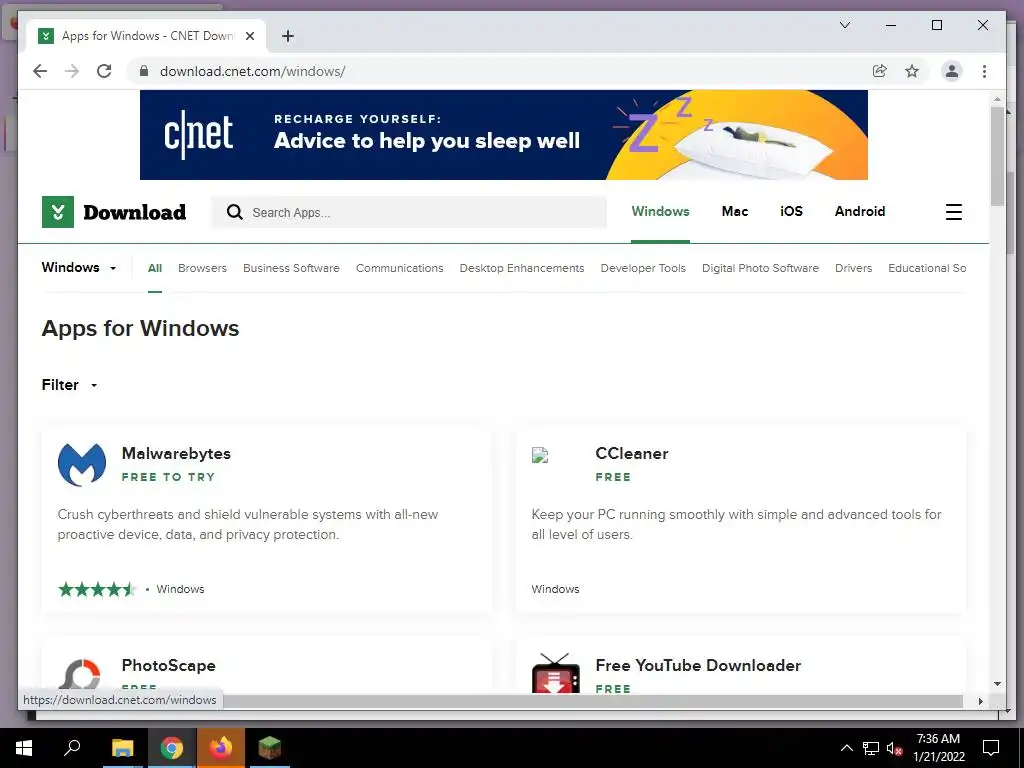Click the green Download logo icon

57,212
